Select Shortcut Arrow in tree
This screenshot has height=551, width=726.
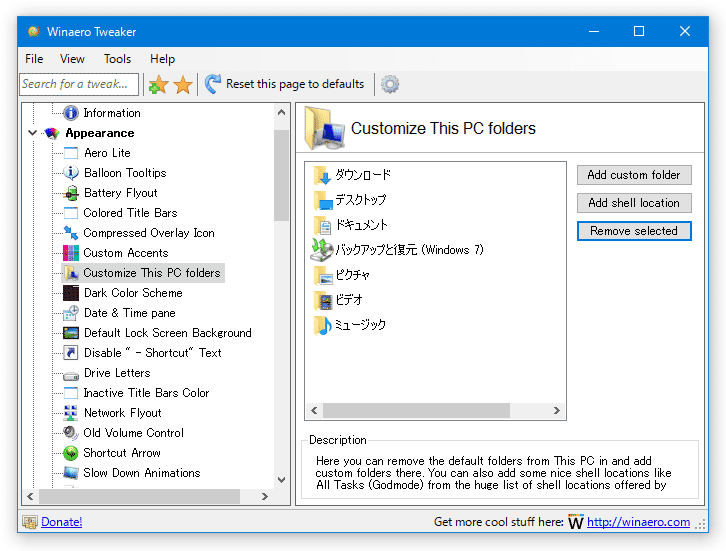122,453
